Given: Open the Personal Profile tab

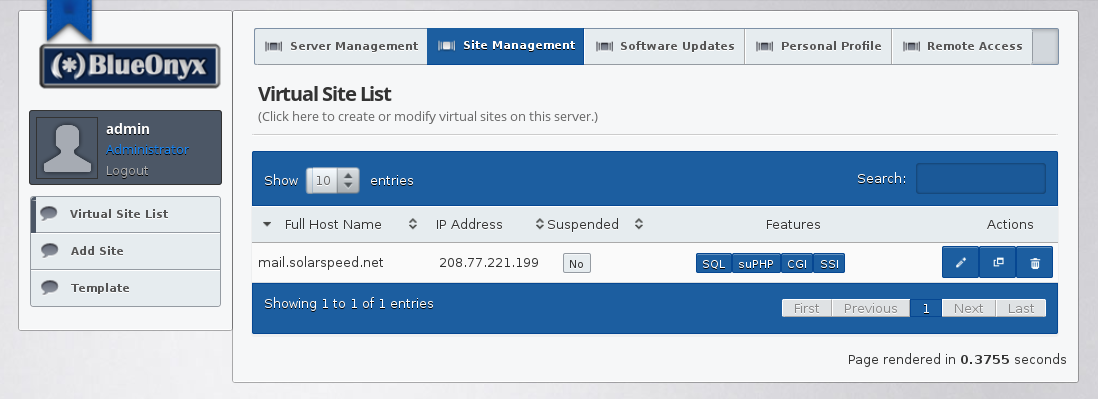Looking at the screenshot, I should point(819,46).
